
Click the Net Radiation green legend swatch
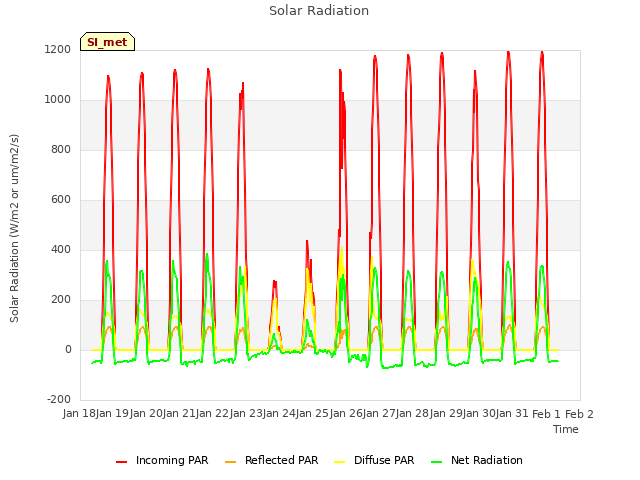pyautogui.click(x=437, y=462)
